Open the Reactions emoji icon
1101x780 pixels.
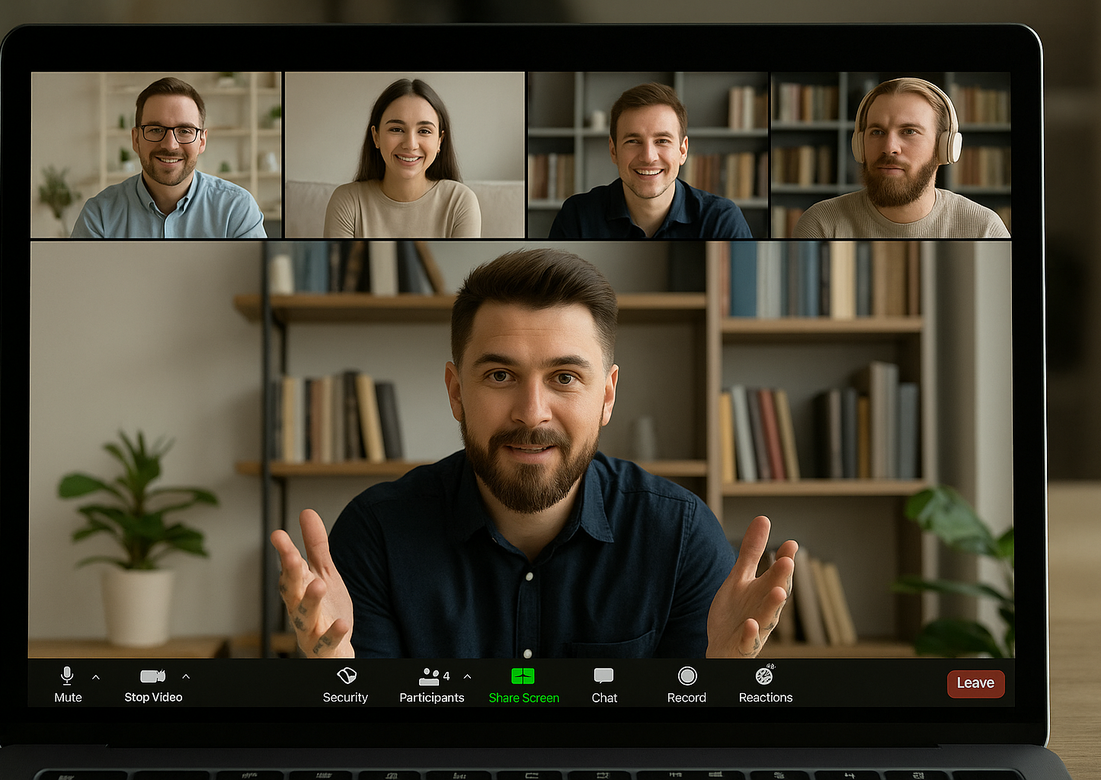coord(765,675)
